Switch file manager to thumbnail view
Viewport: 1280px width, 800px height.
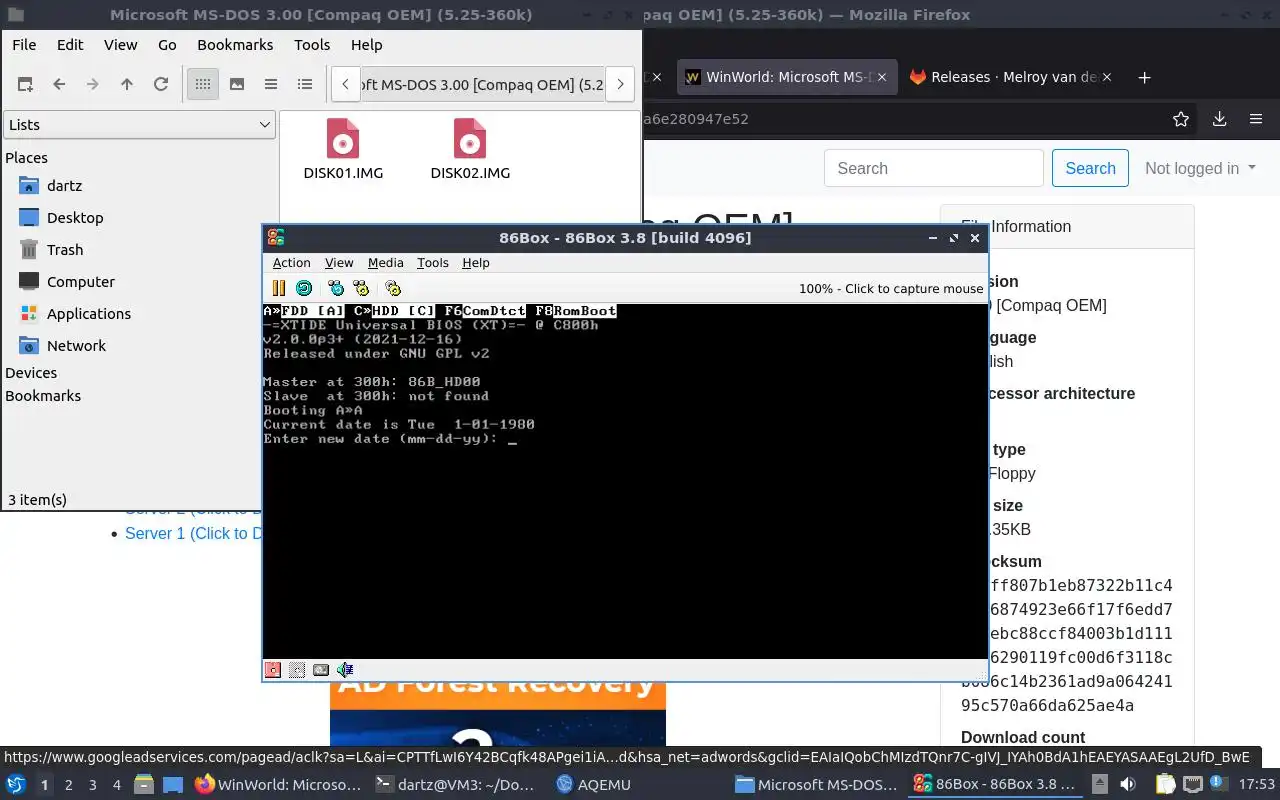237,85
